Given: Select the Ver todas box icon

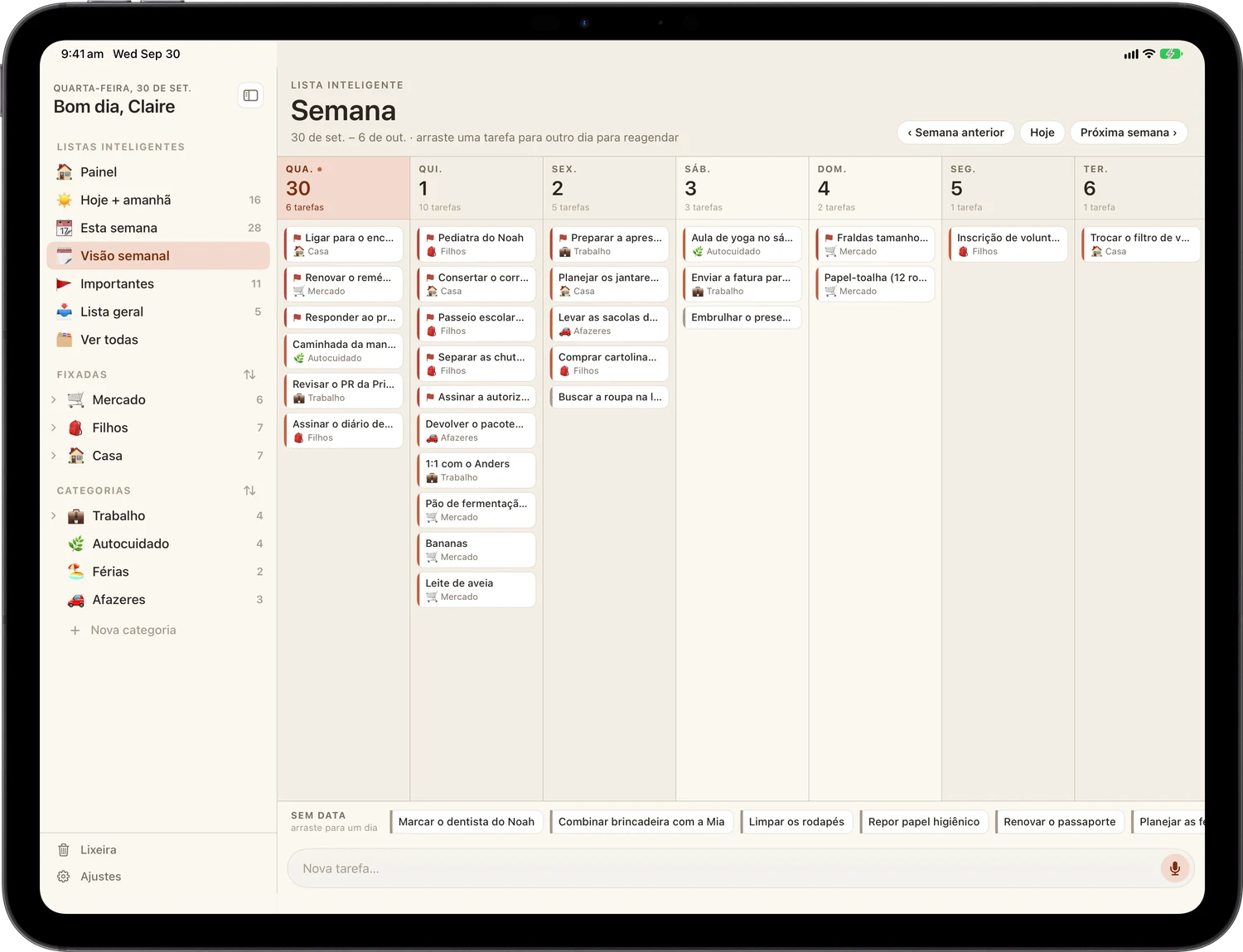Looking at the screenshot, I should click(65, 340).
